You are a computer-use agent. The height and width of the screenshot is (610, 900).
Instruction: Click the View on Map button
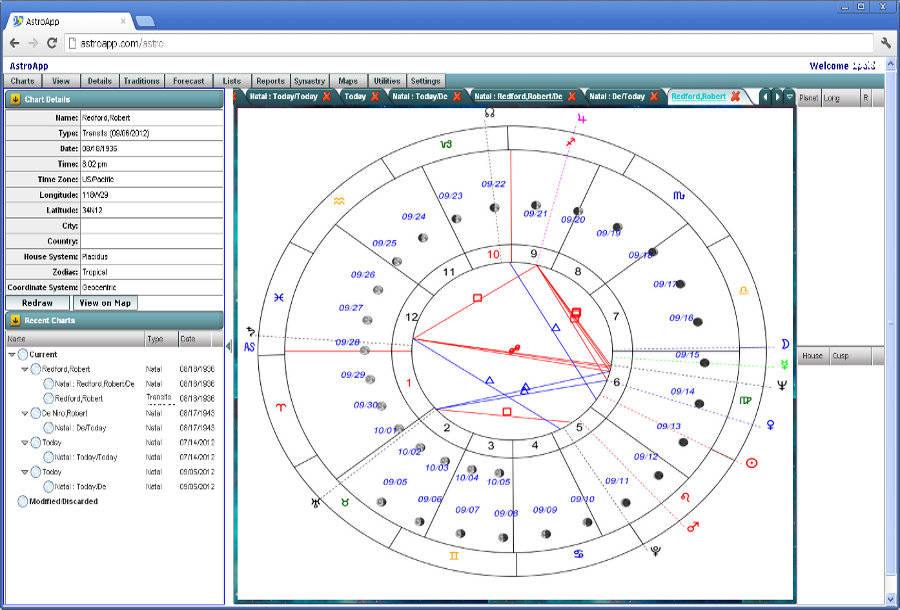(x=105, y=303)
